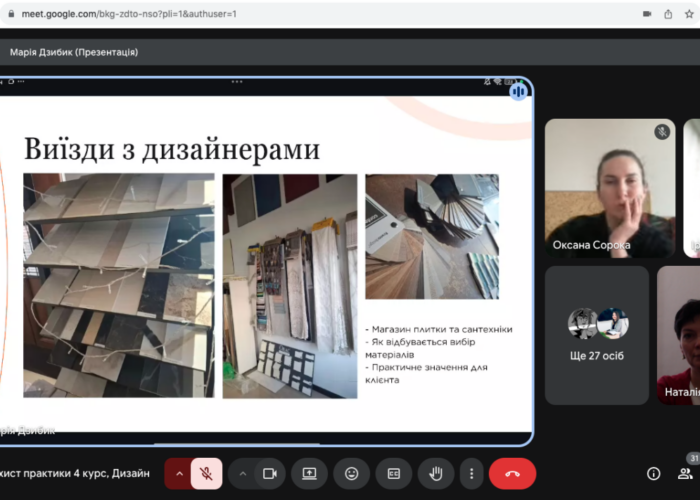
Task: Expand video settings arrow beside camera
Action: [x=242, y=473]
